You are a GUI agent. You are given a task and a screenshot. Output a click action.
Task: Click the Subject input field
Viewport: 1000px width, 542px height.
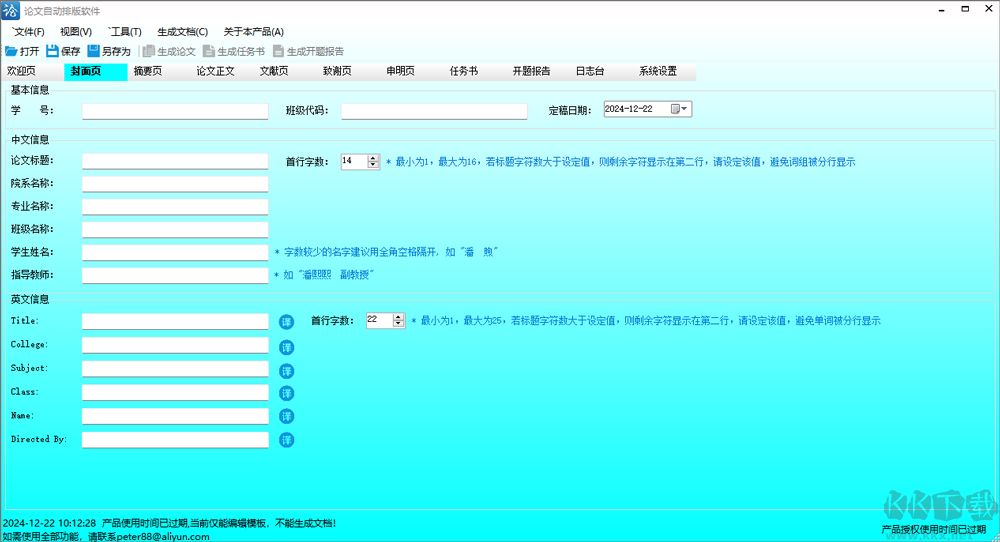[x=175, y=369]
